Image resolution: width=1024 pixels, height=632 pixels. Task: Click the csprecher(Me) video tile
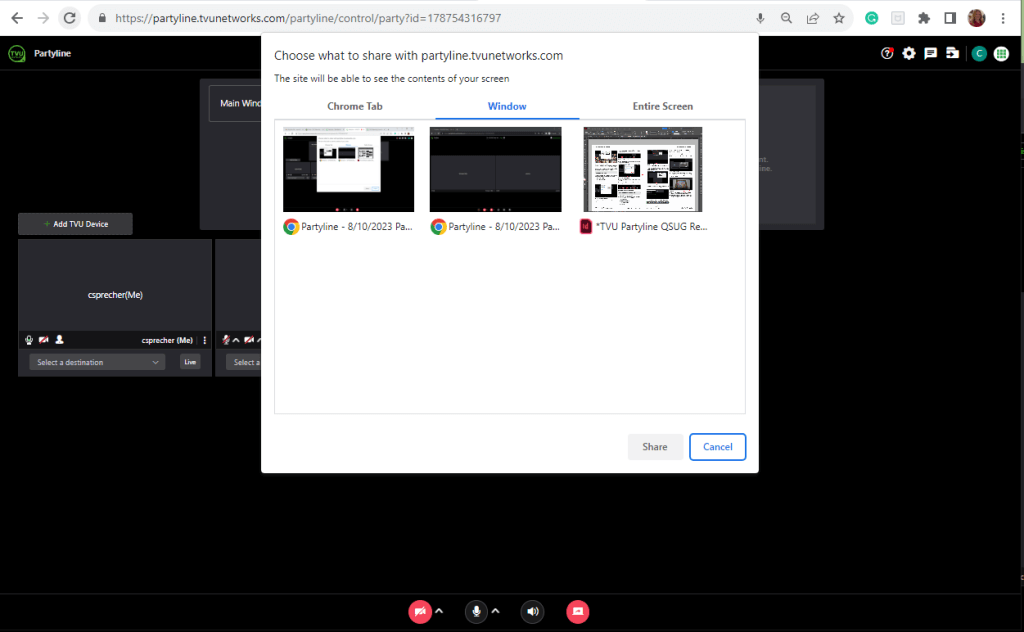pos(115,285)
